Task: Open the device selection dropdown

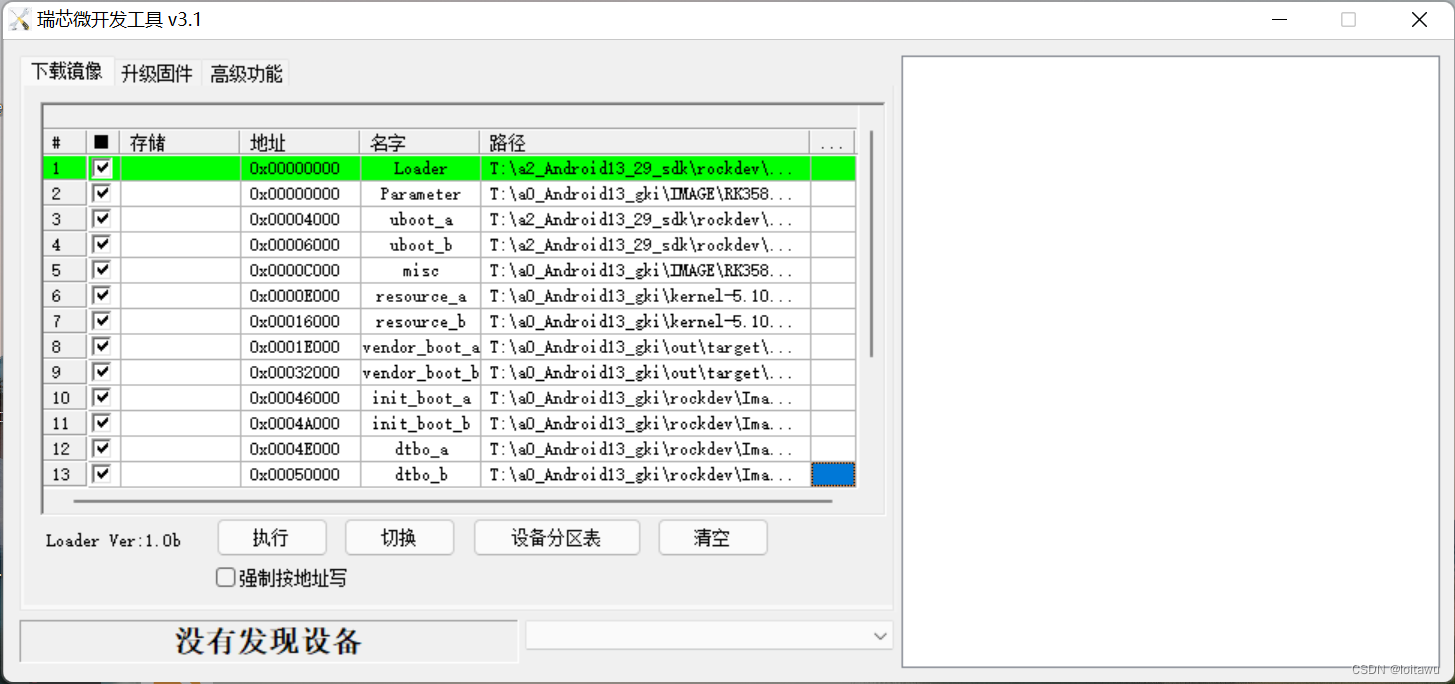Action: click(709, 636)
